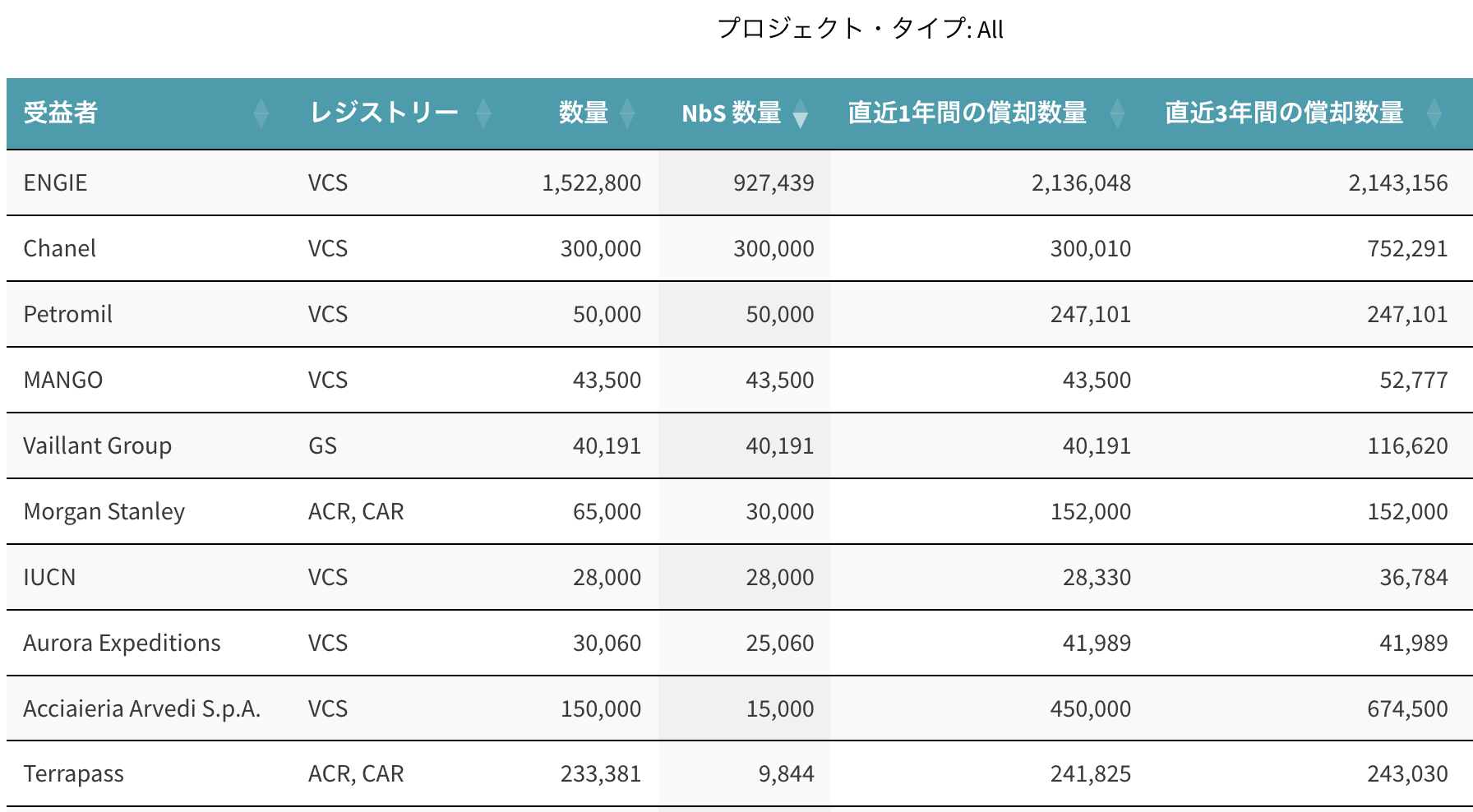Select the MANGO beneficiary name
The height and width of the screenshot is (812, 1473).
62,380
